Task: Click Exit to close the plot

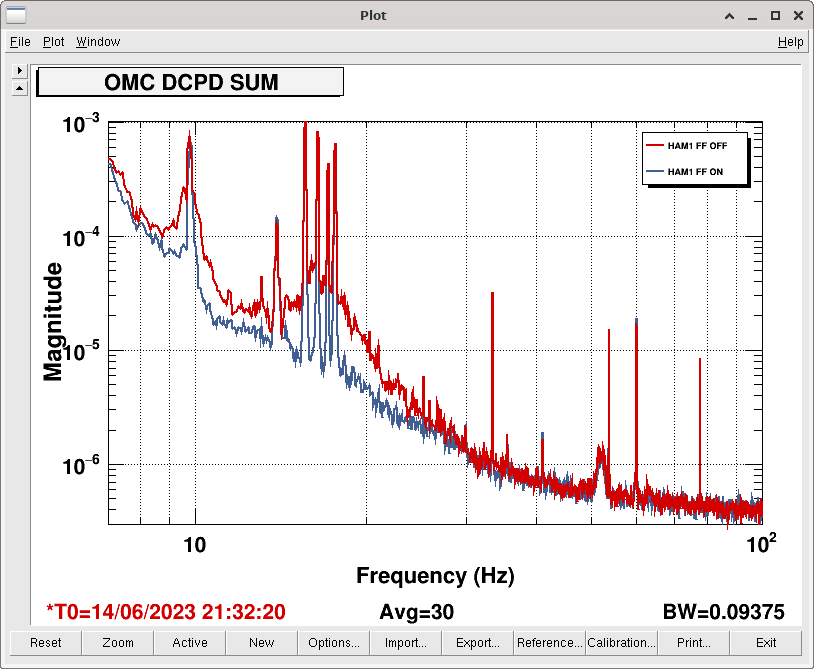Action: (766, 643)
